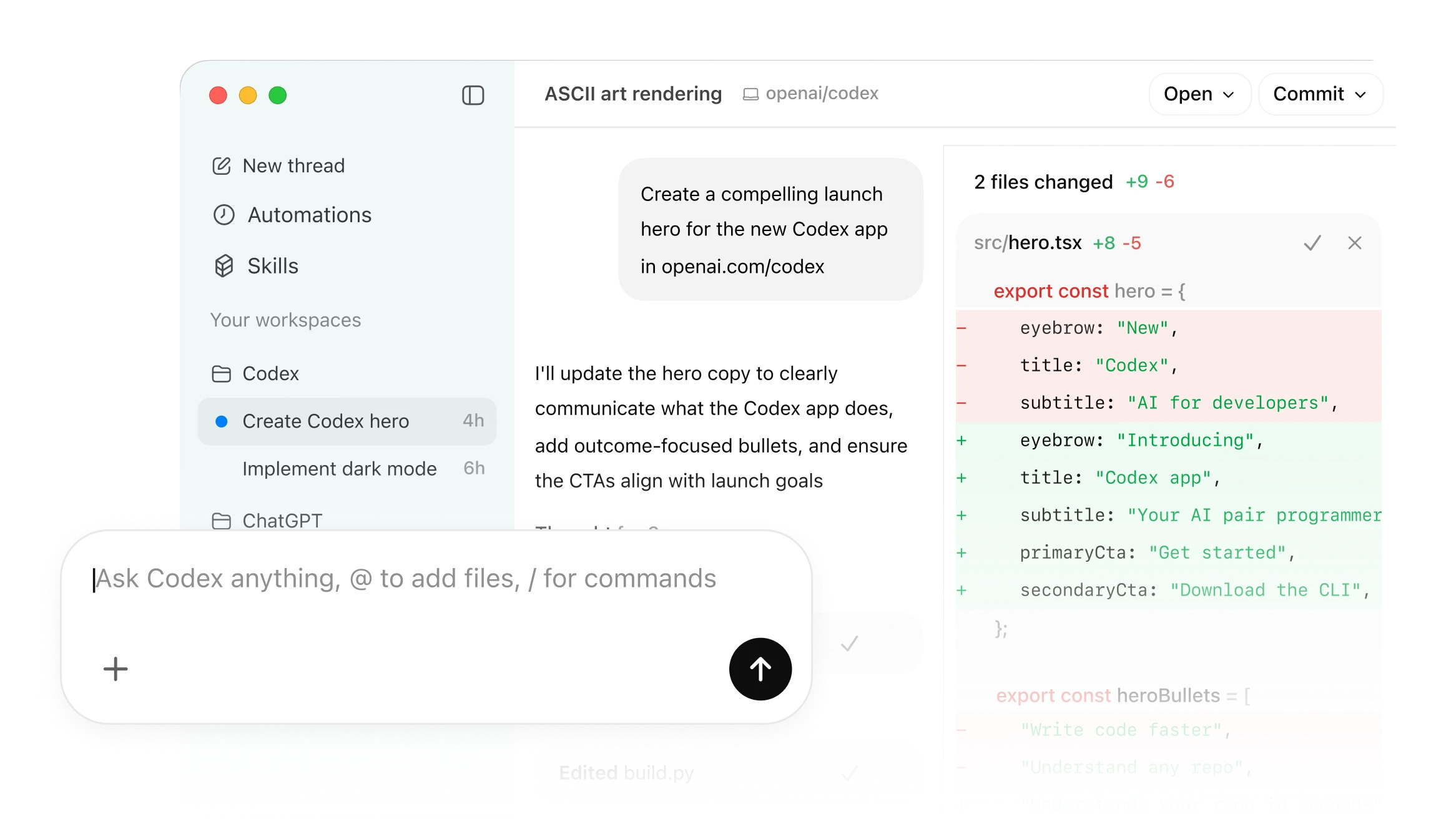
Task: Open Automations via the clock icon
Action: click(x=224, y=215)
